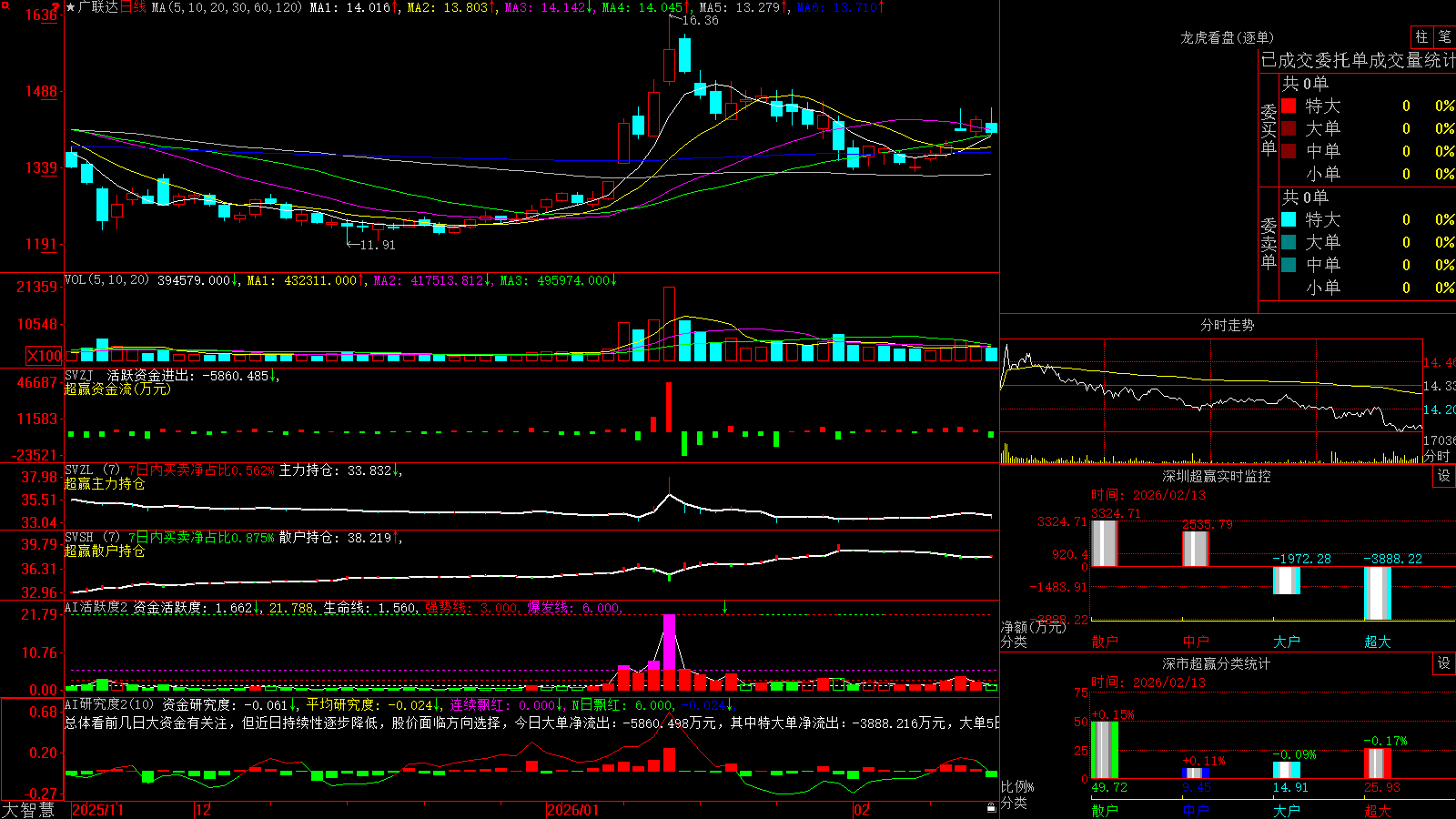Click the VOL(5,10,20) indicator label
The image size is (1456, 819).
pos(106,280)
